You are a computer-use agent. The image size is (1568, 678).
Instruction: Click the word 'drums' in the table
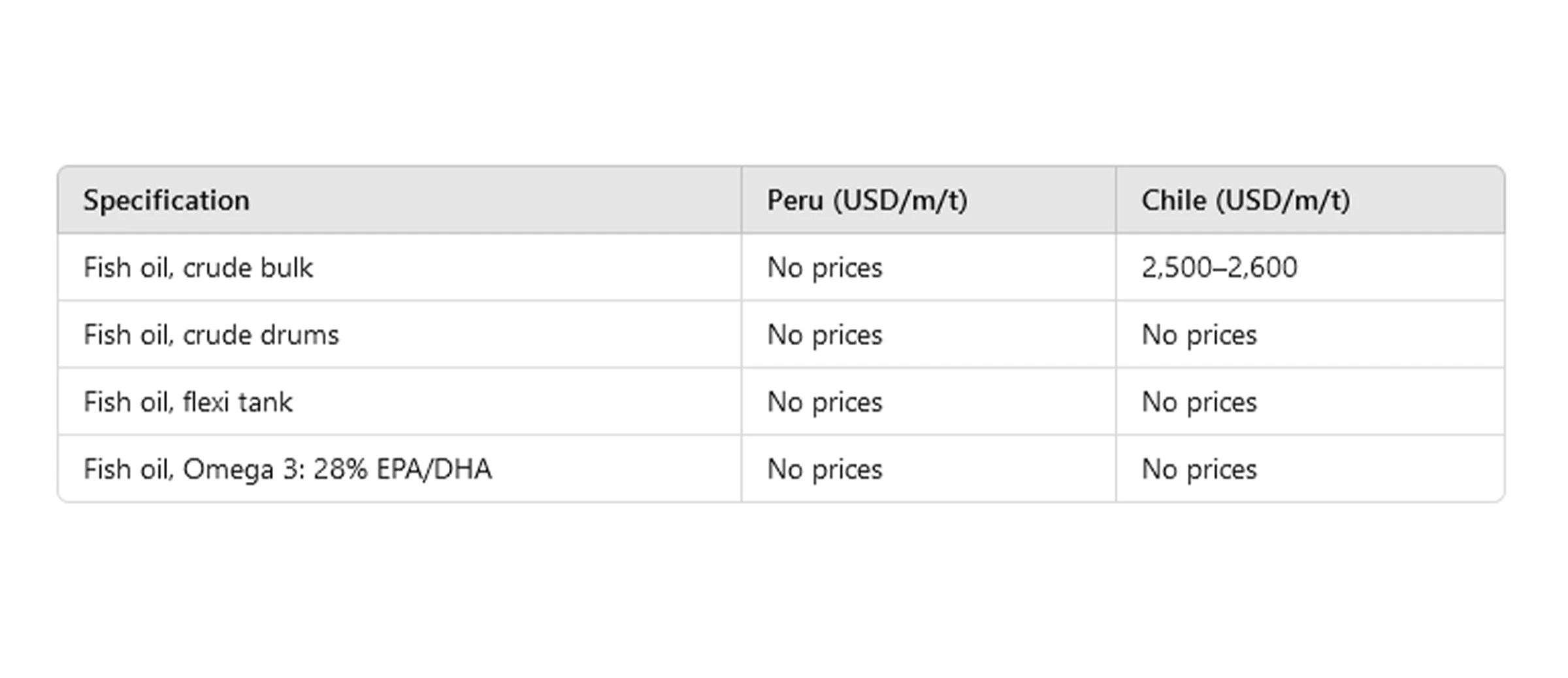click(300, 335)
